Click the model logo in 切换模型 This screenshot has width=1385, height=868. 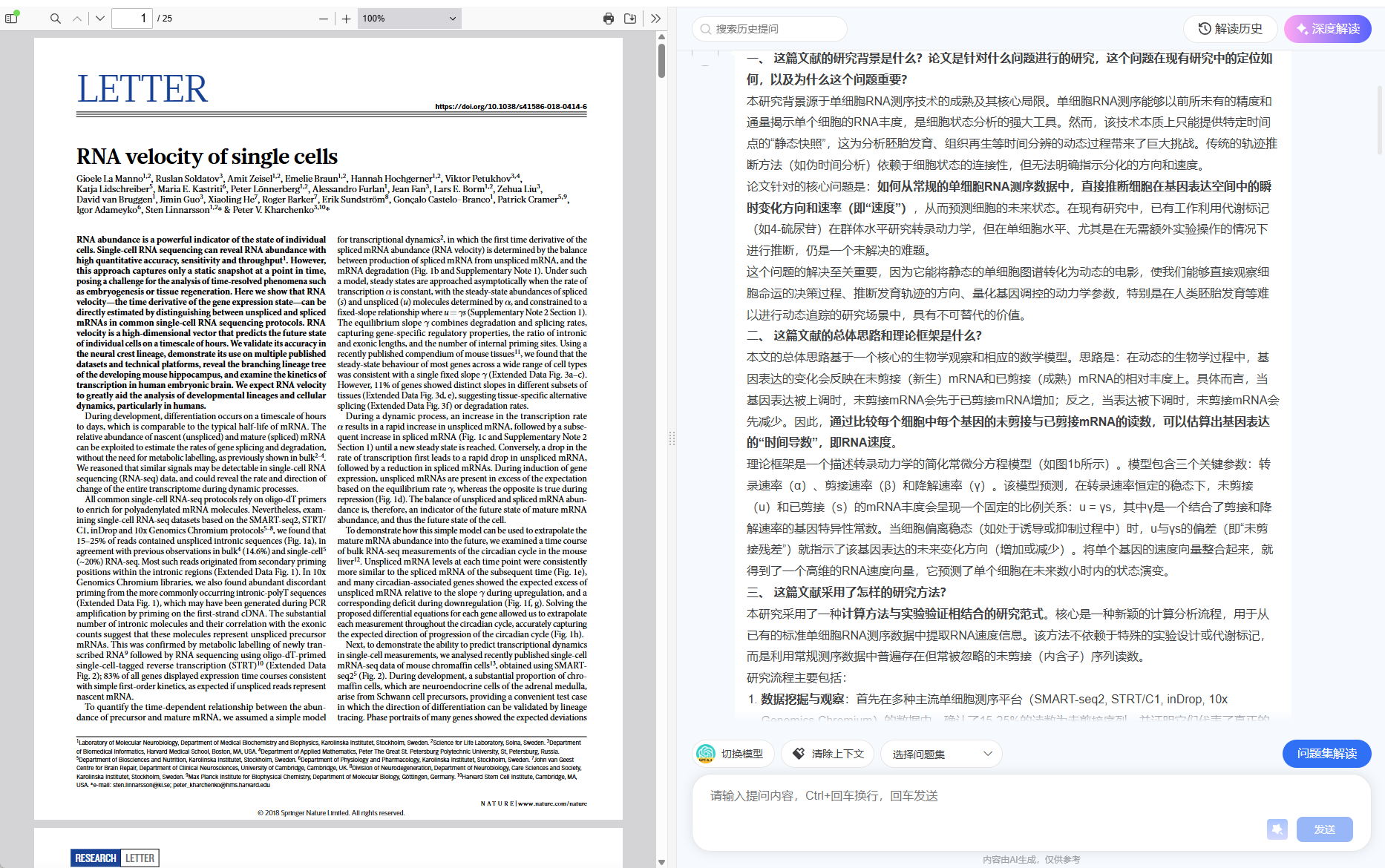(x=706, y=754)
